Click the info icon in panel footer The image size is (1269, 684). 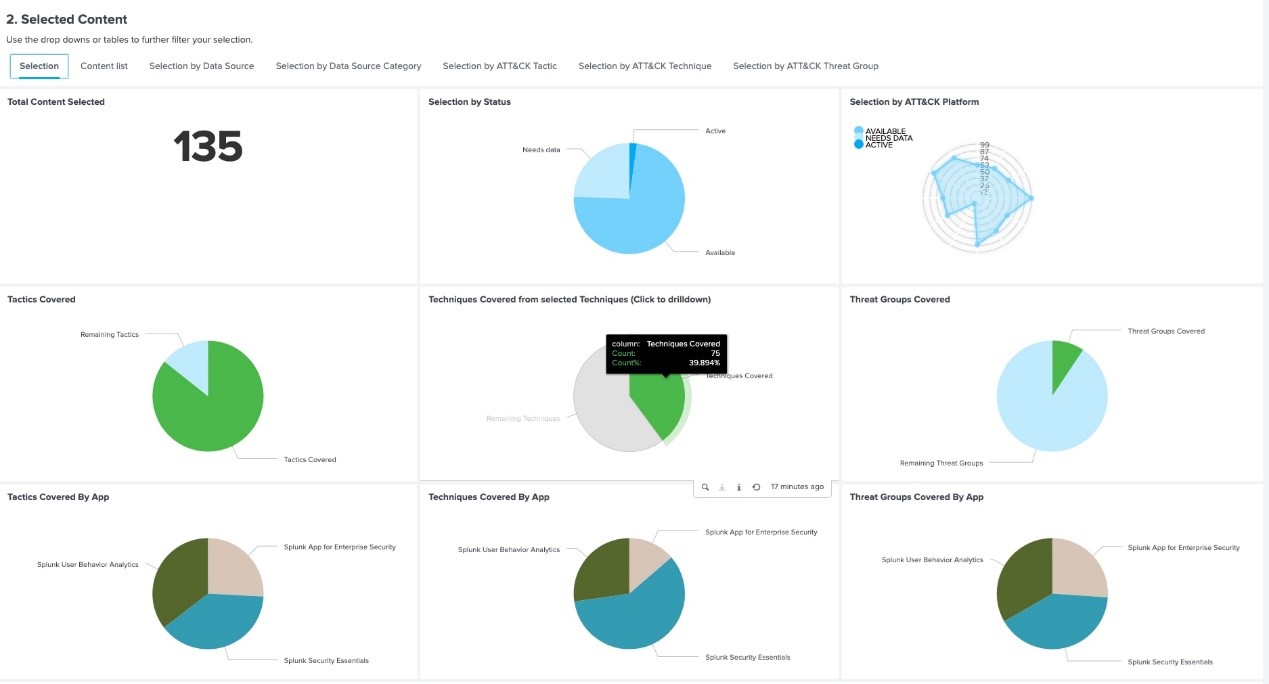click(739, 487)
